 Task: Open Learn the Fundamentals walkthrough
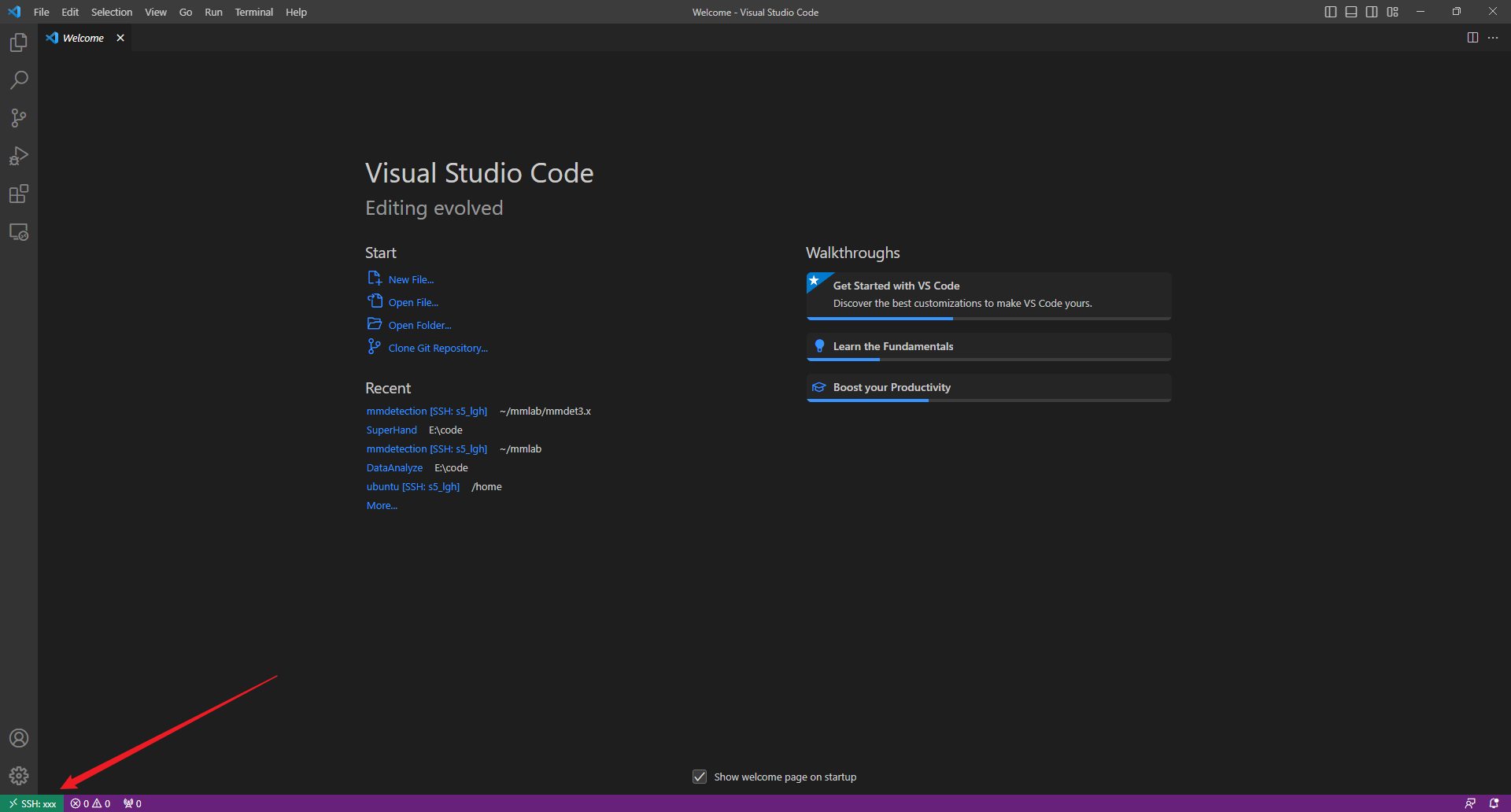(x=989, y=347)
